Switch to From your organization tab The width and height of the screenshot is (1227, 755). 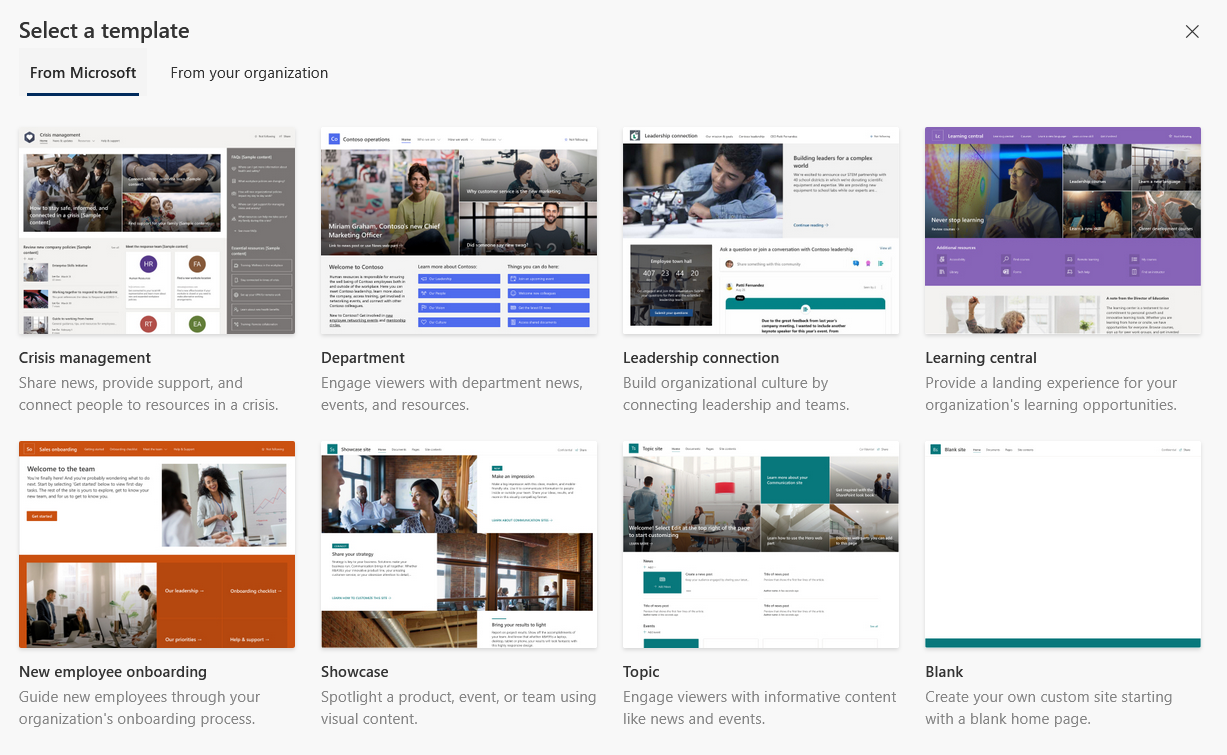point(249,73)
